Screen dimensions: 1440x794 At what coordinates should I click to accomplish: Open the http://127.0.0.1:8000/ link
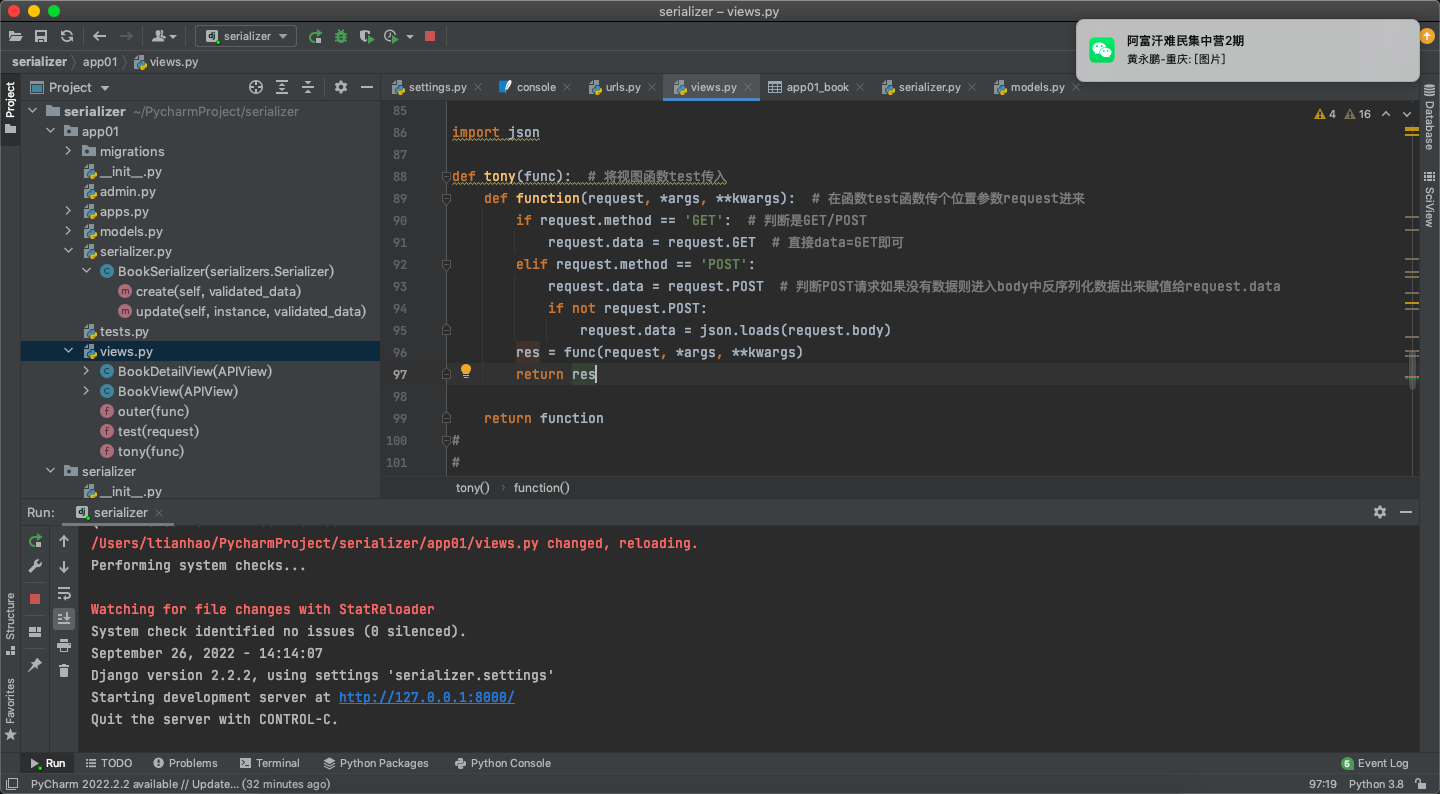pyautogui.click(x=426, y=697)
